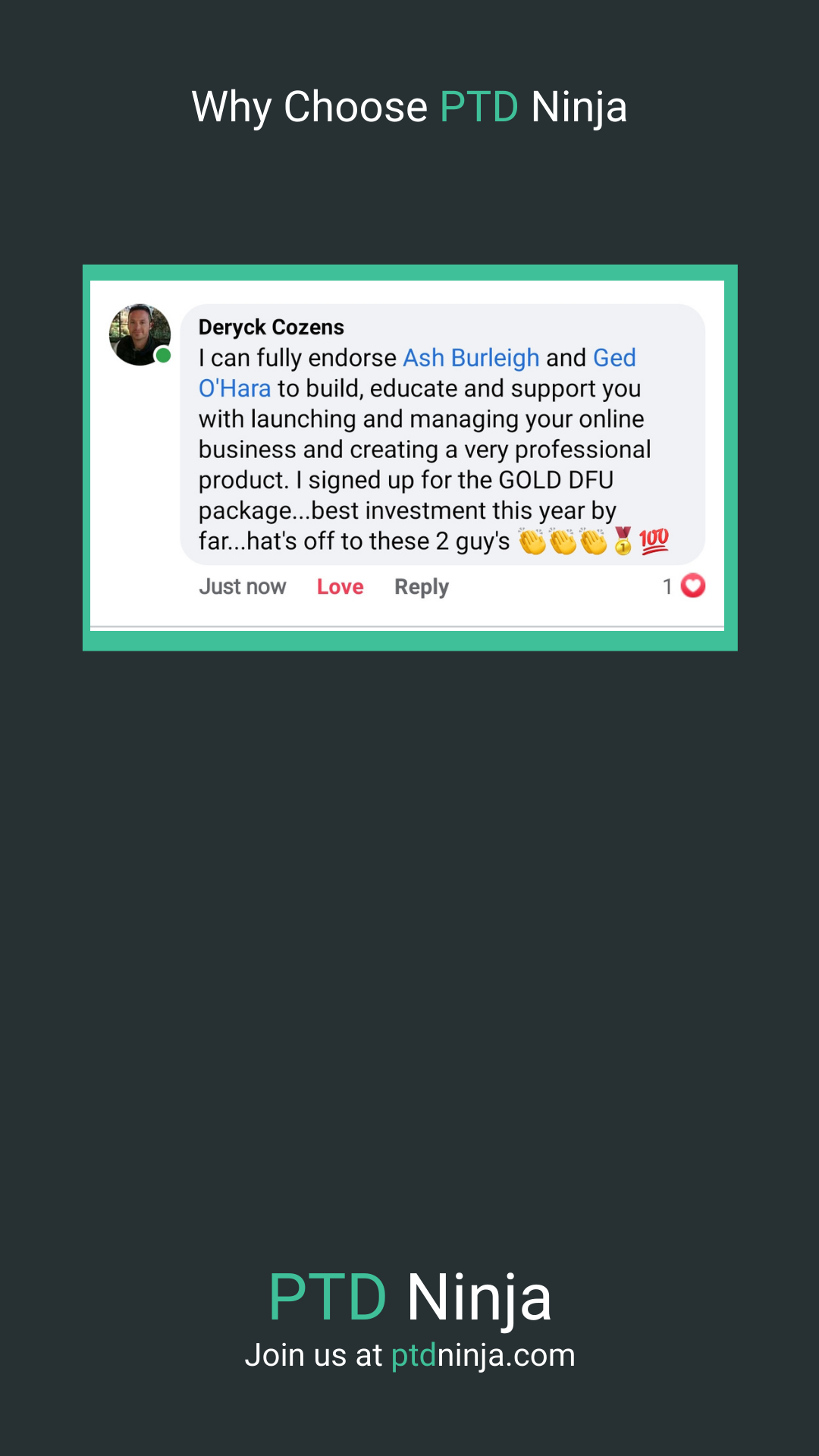Viewport: 819px width, 1456px height.
Task: Click the large PTD Ninja logo text
Action: 409,1297
